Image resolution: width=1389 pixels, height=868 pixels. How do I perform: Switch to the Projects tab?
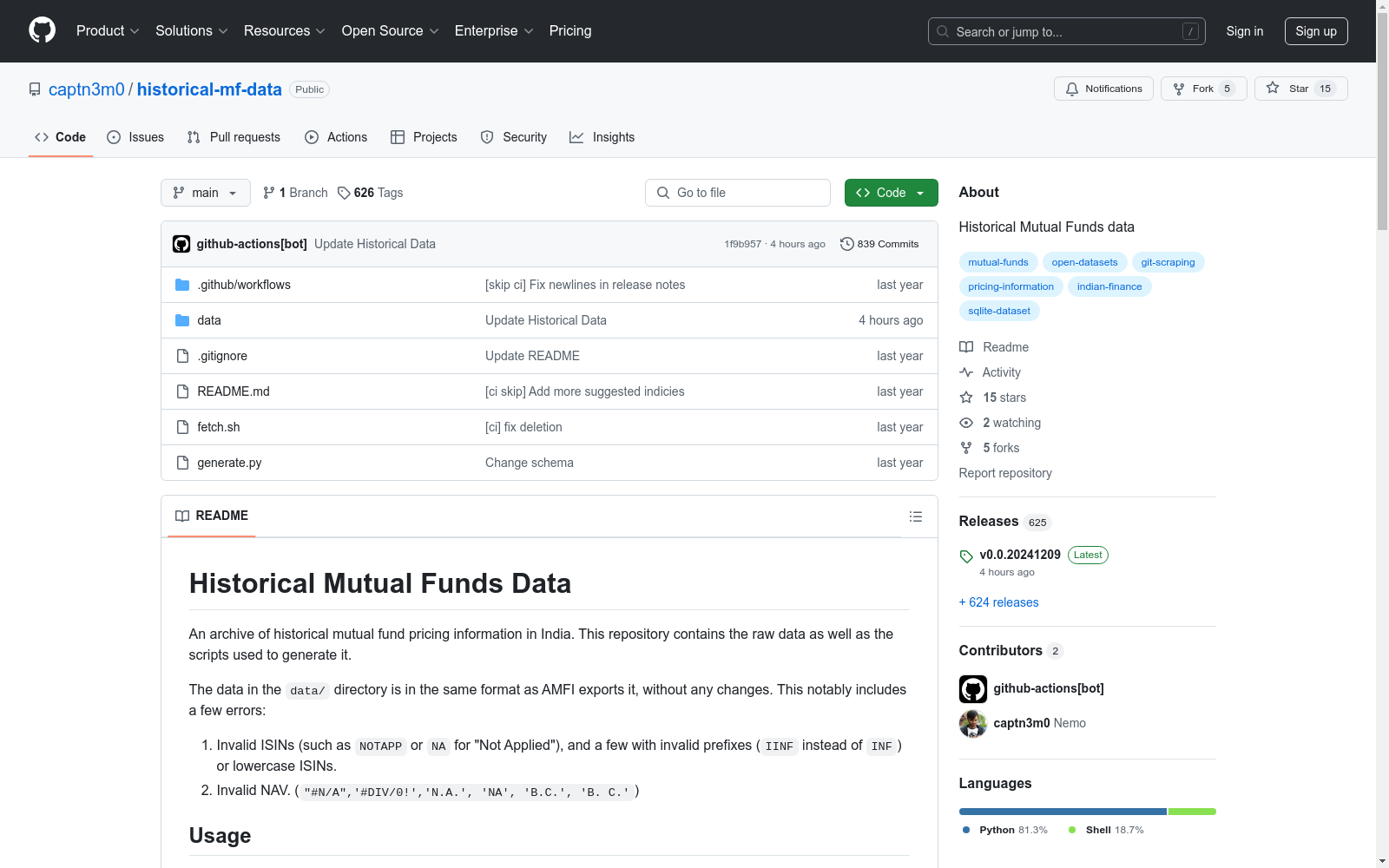pos(424,137)
